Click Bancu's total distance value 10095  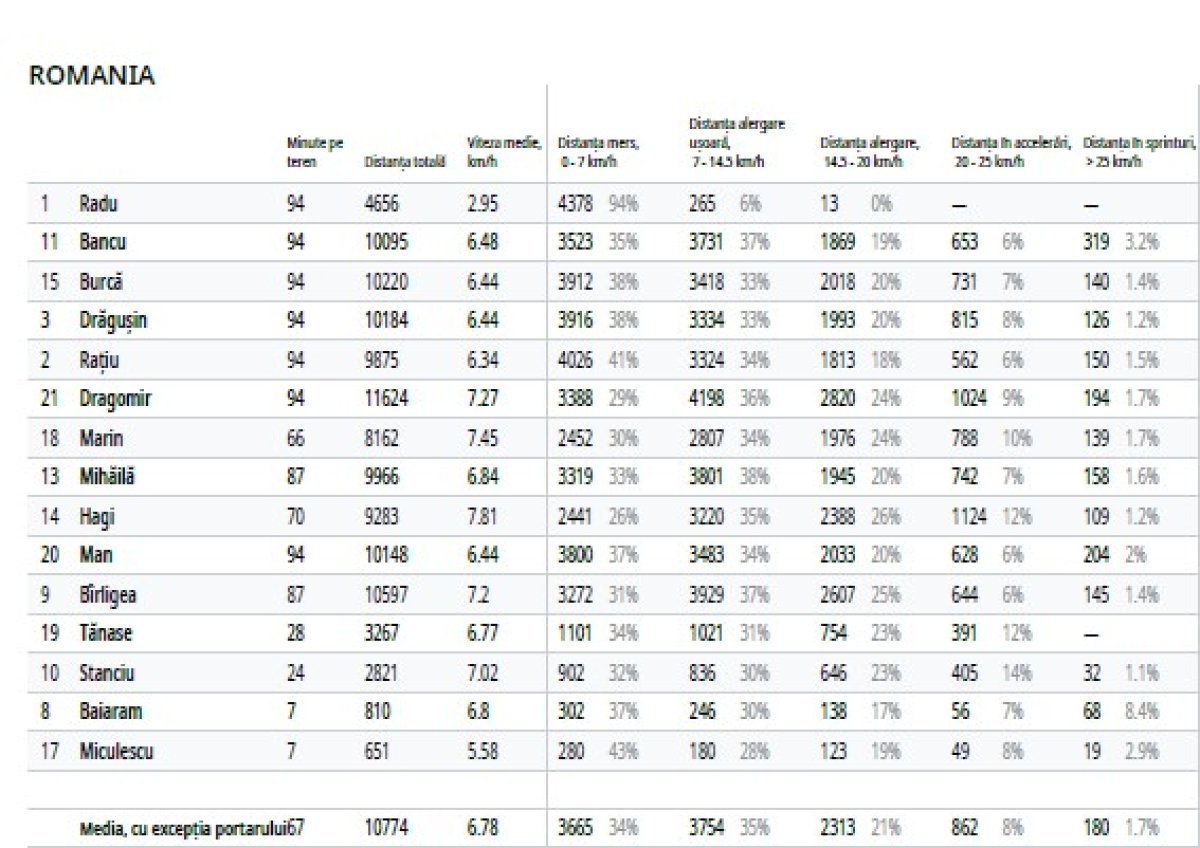[x=386, y=243]
